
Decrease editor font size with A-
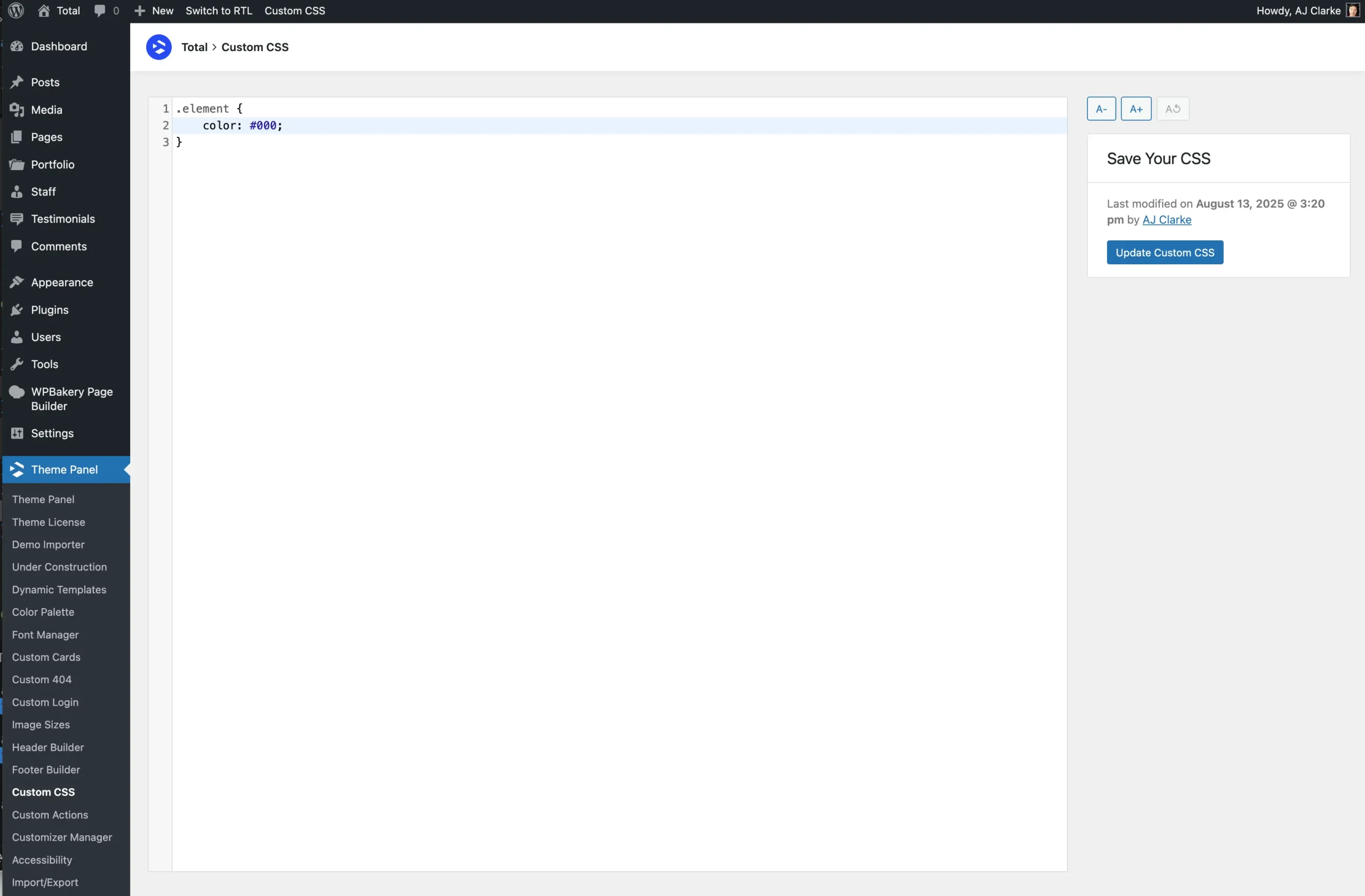1101,108
